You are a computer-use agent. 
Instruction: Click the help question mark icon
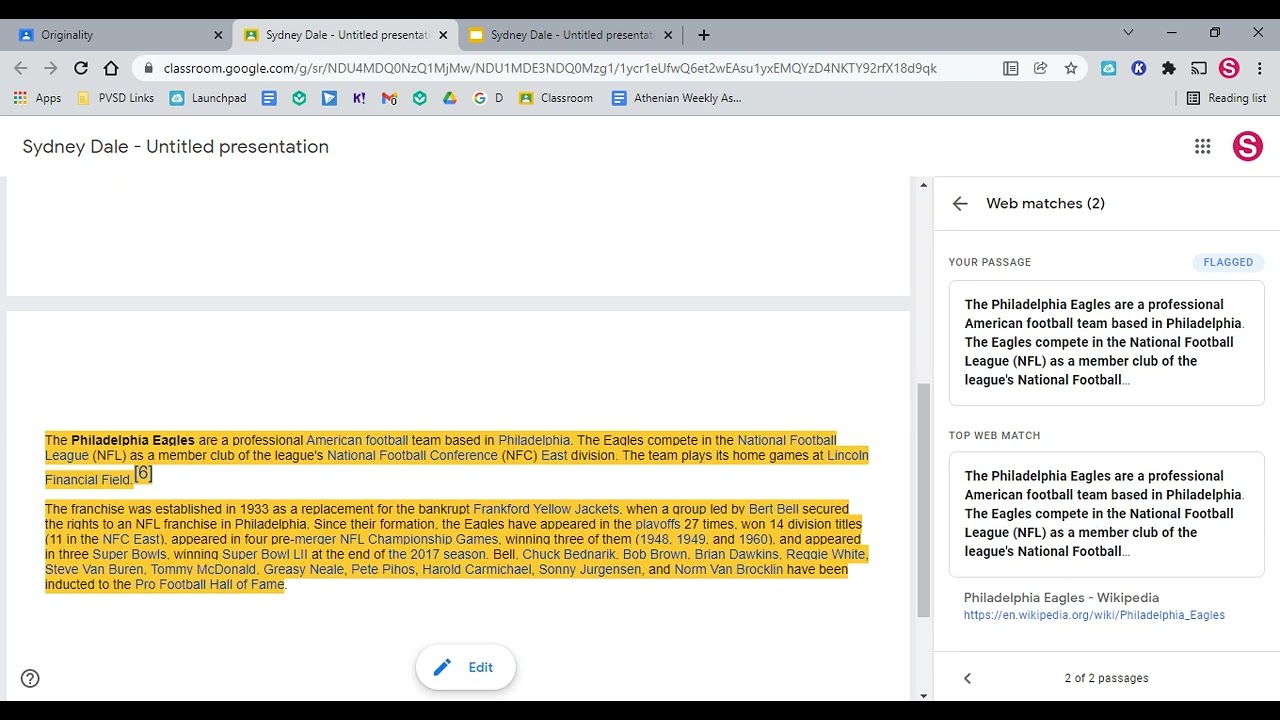[30, 678]
